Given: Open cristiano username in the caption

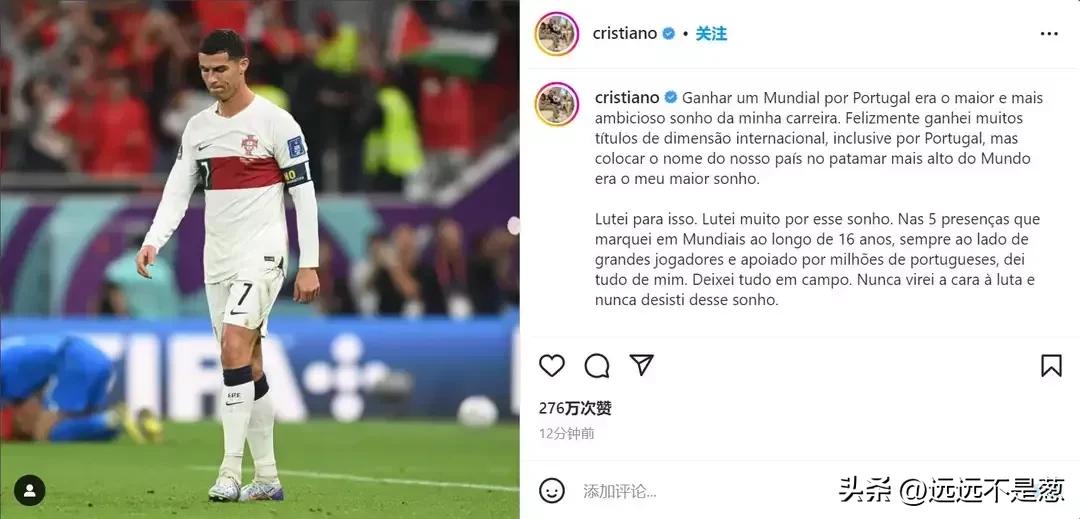Looking at the screenshot, I should pos(627,98).
